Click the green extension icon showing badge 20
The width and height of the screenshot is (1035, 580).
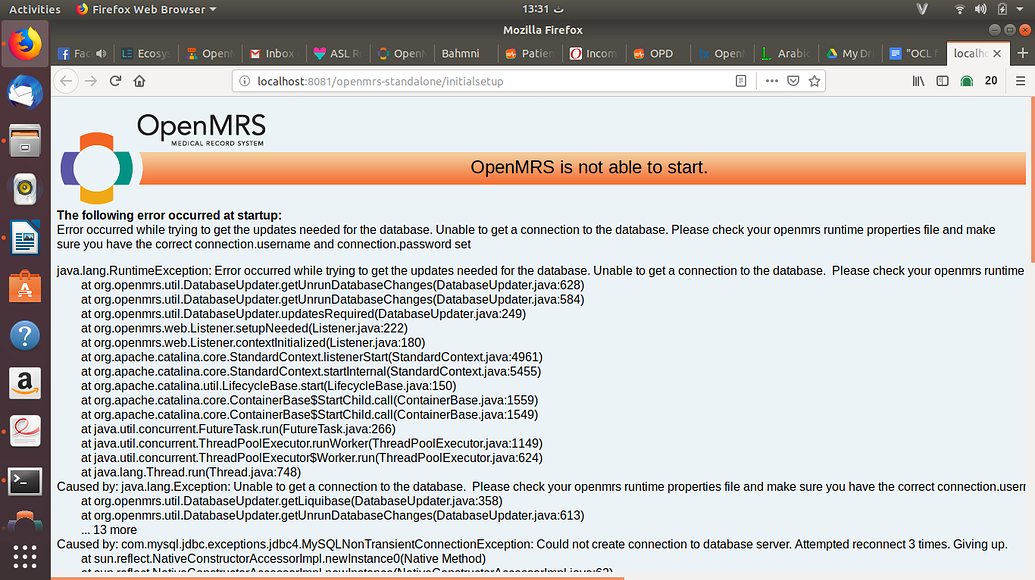(x=967, y=81)
